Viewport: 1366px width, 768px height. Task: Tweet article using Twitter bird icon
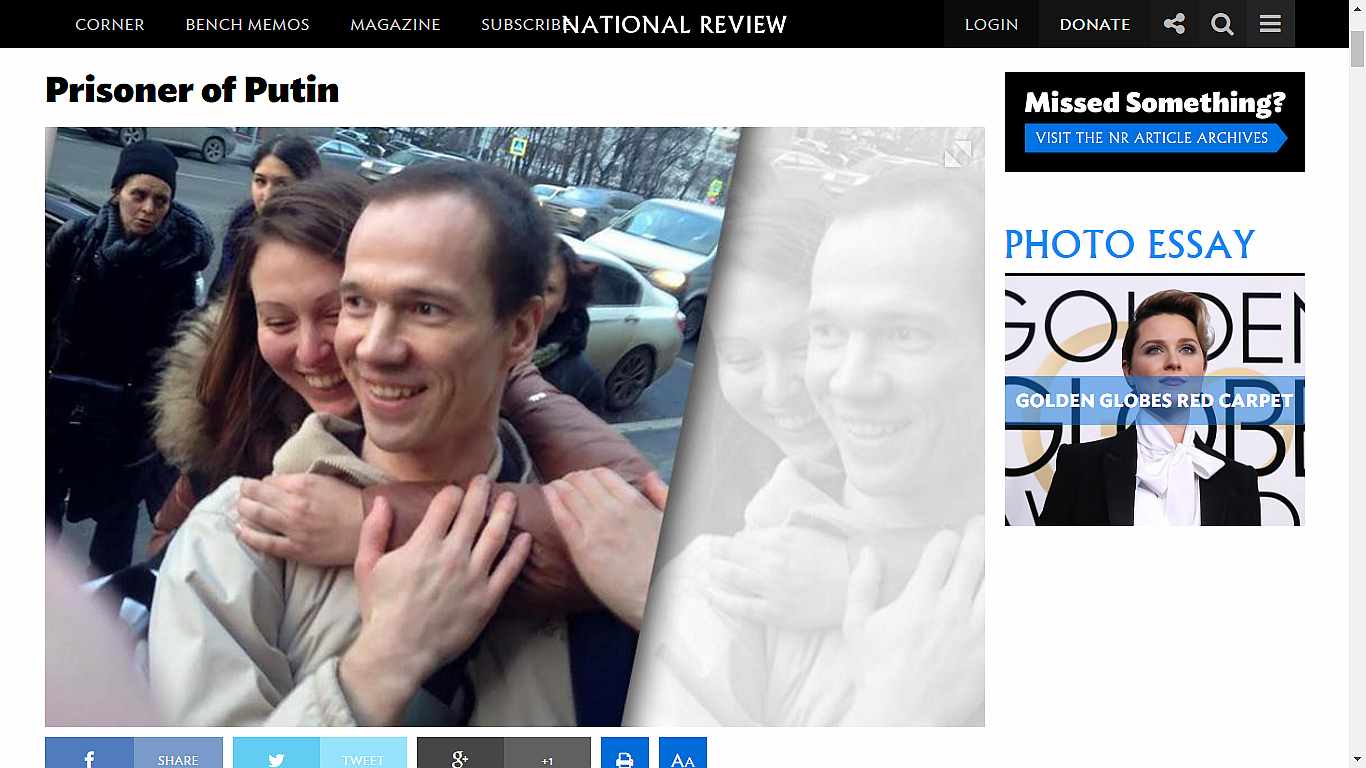tap(276, 759)
